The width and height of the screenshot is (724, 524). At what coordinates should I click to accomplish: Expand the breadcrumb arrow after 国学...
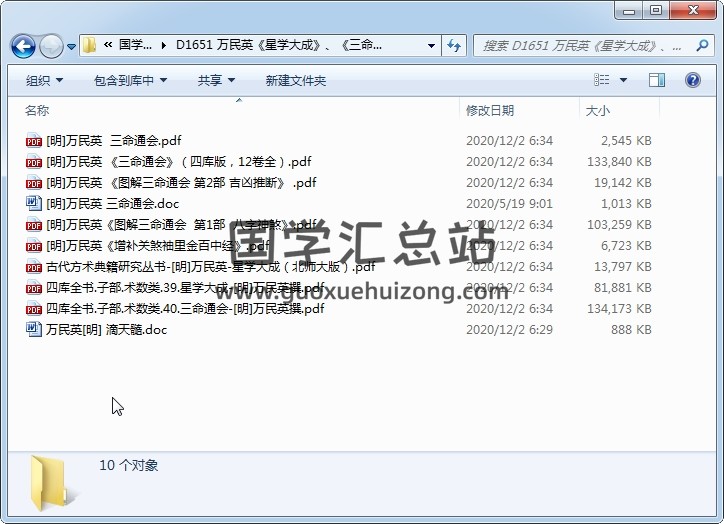click(163, 45)
